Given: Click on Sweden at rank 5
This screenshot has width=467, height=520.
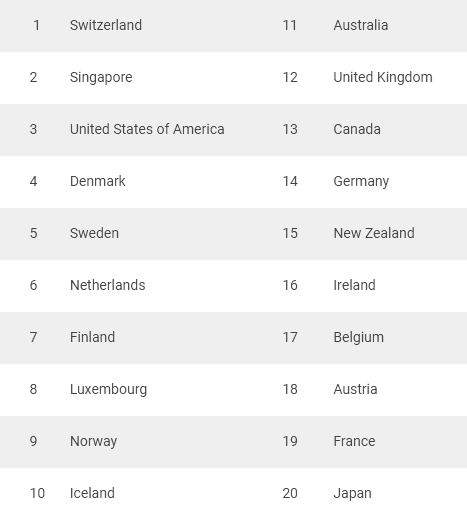Looking at the screenshot, I should point(94,233).
